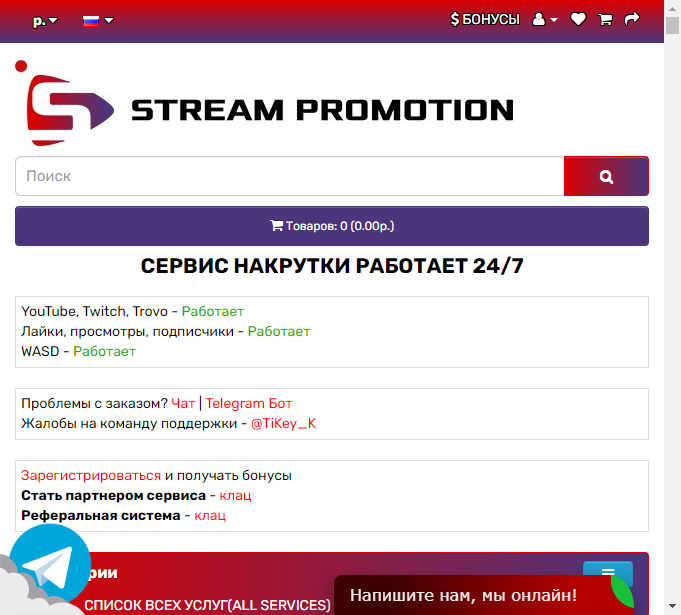Click the Поиск search input field
Viewport: 681px width, 615px height.
click(x=290, y=176)
